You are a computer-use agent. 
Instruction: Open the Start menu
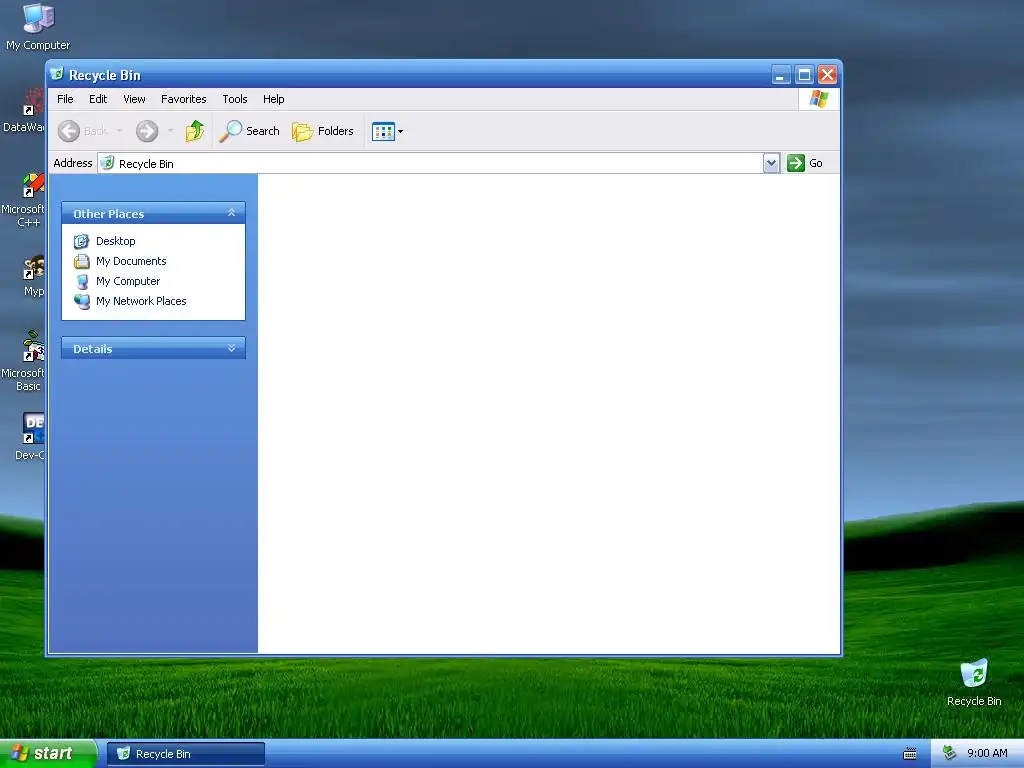pos(48,754)
